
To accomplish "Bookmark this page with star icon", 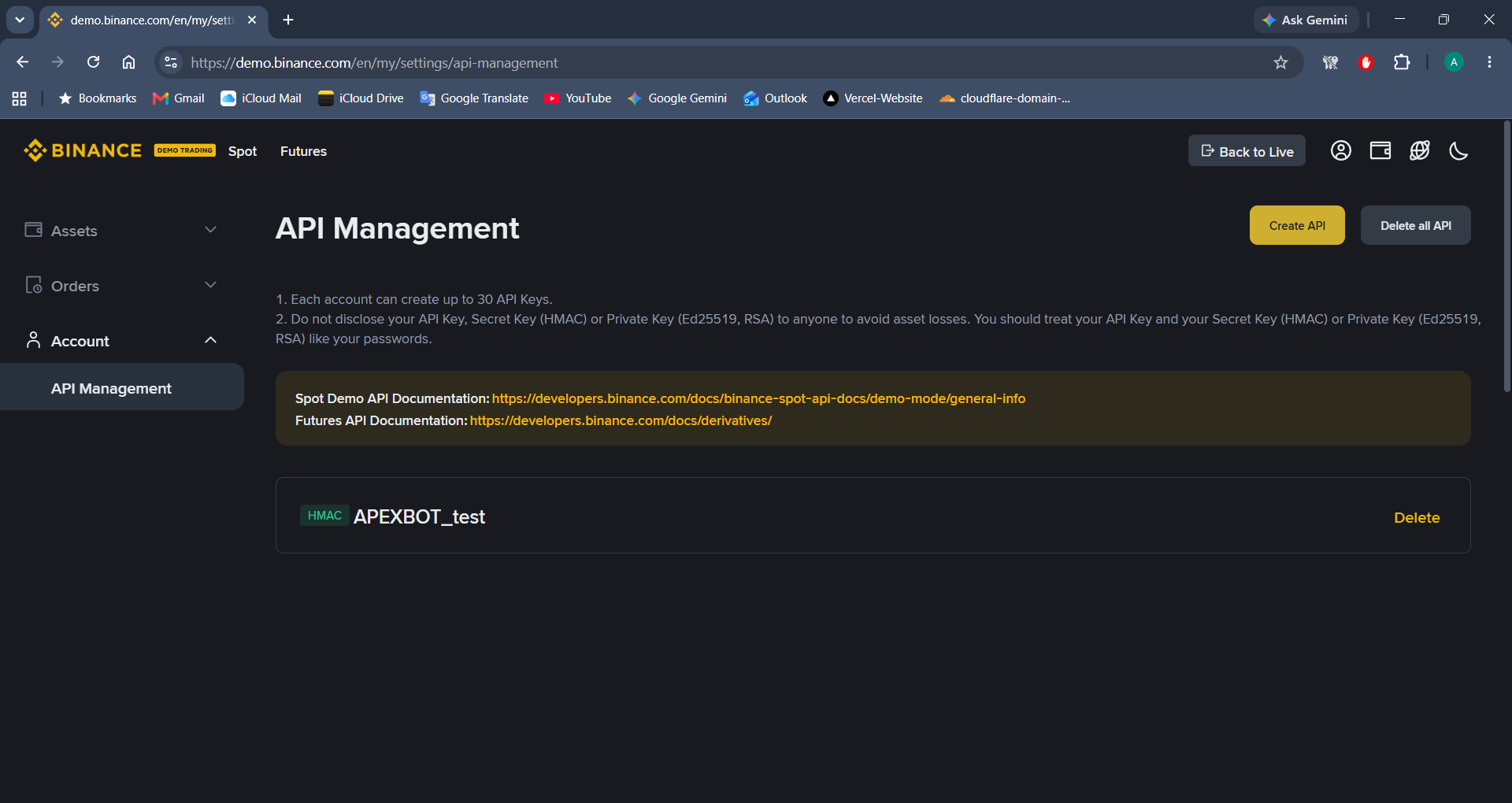I will tap(1280, 62).
